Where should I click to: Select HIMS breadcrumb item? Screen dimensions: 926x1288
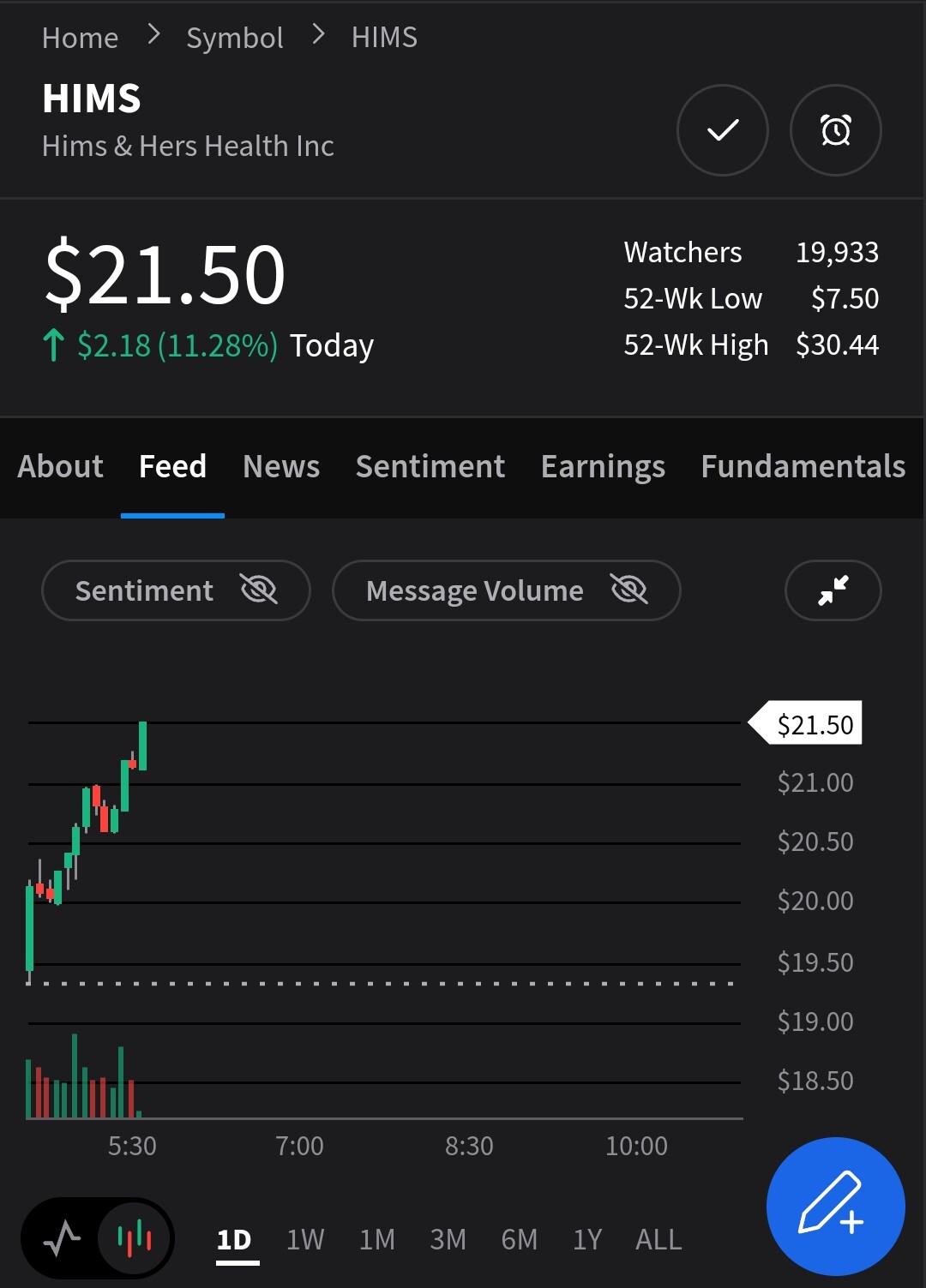click(x=384, y=38)
